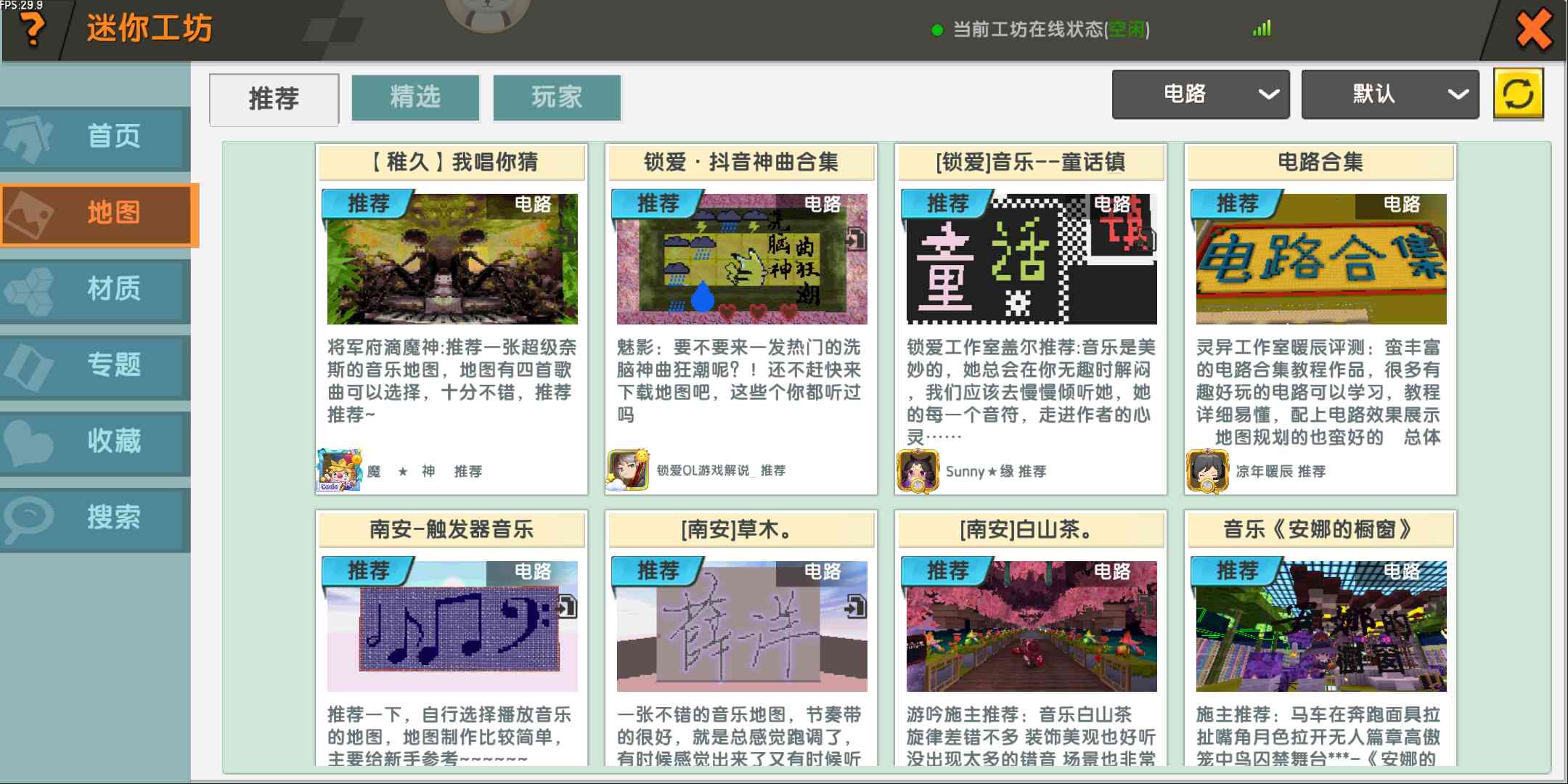The height and width of the screenshot is (784, 1568).
Task: Switch to the 精选 tab
Action: coord(415,97)
